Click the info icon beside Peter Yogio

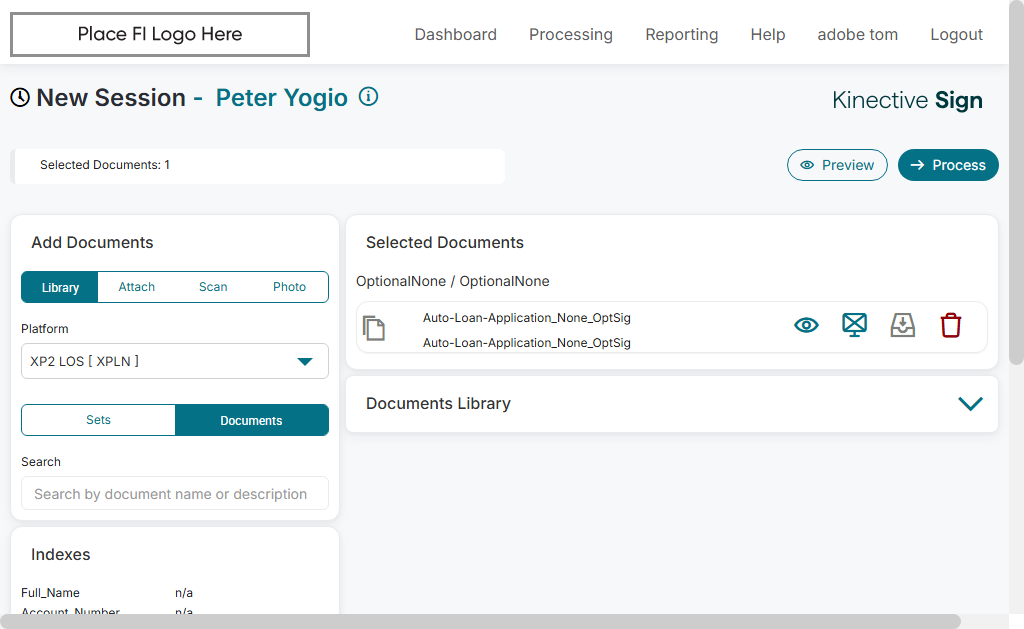(368, 97)
